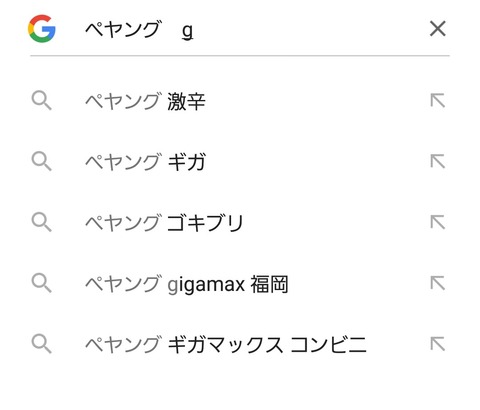Tap the insert arrow beside gigamax 福岡
480x410 pixels.
pos(438,283)
